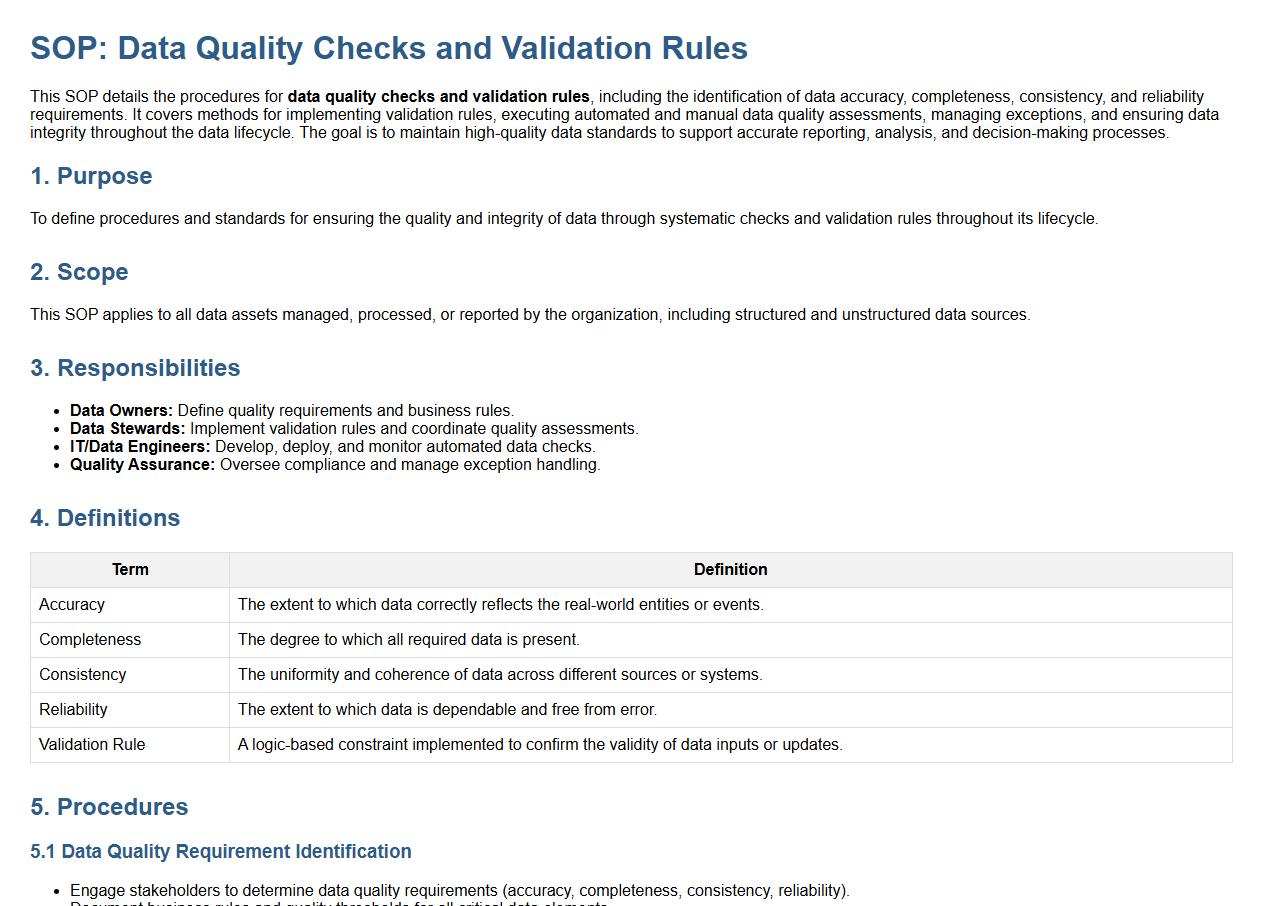Click the 'Definition' table column header

click(x=730, y=570)
